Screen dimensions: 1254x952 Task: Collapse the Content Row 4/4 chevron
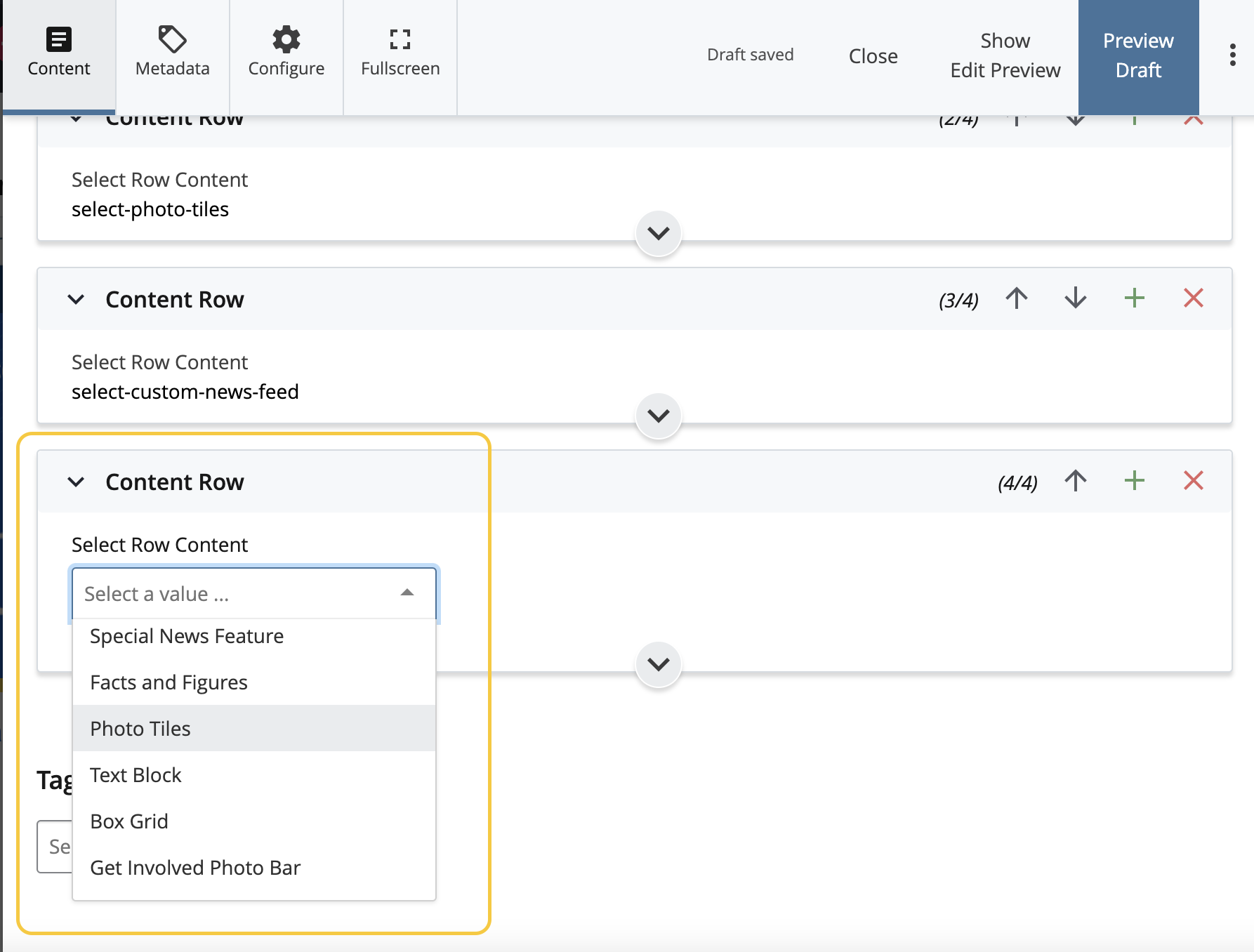point(76,482)
